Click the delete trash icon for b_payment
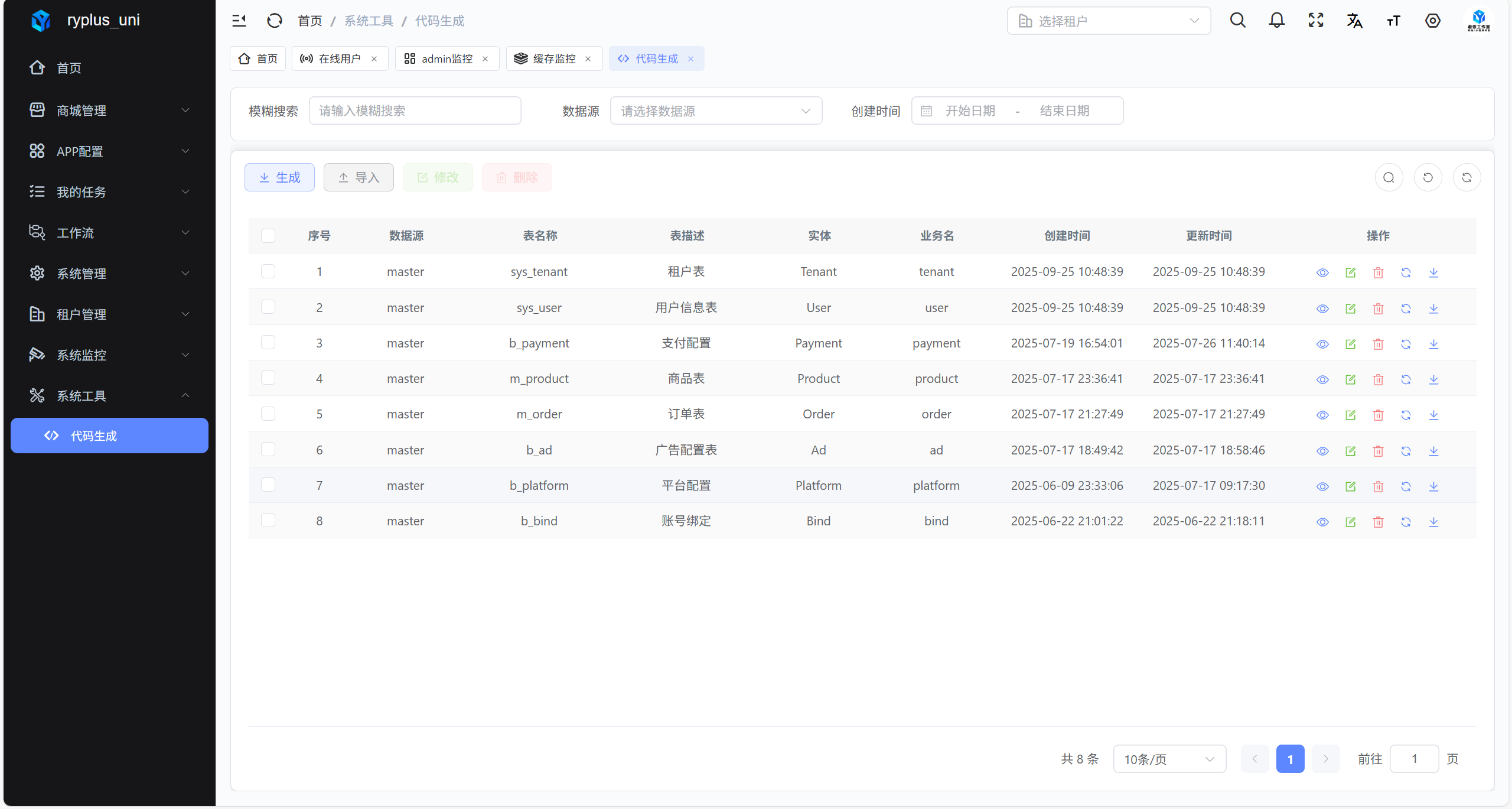 (1378, 344)
